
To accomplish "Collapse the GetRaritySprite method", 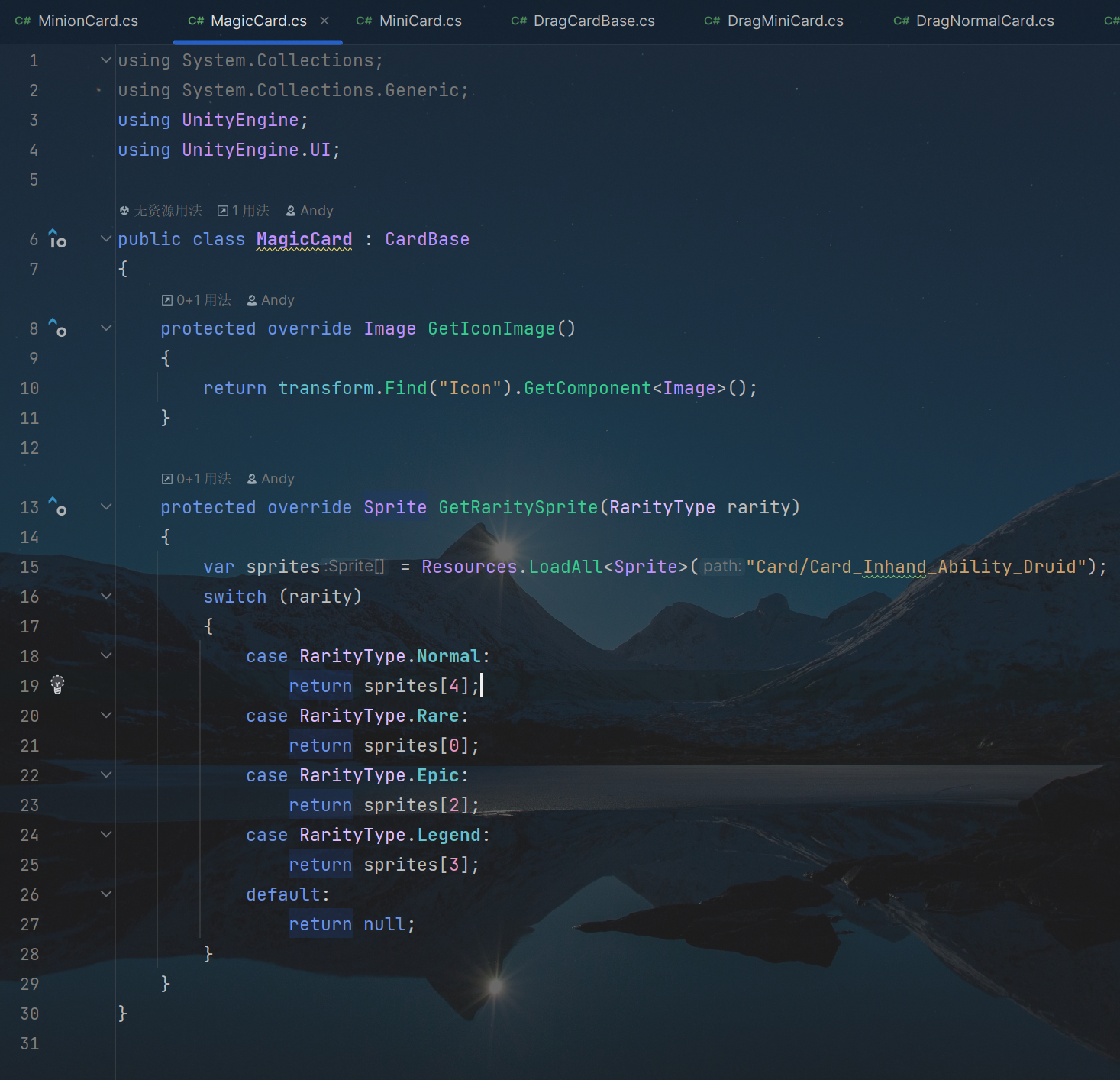I will coord(106,507).
